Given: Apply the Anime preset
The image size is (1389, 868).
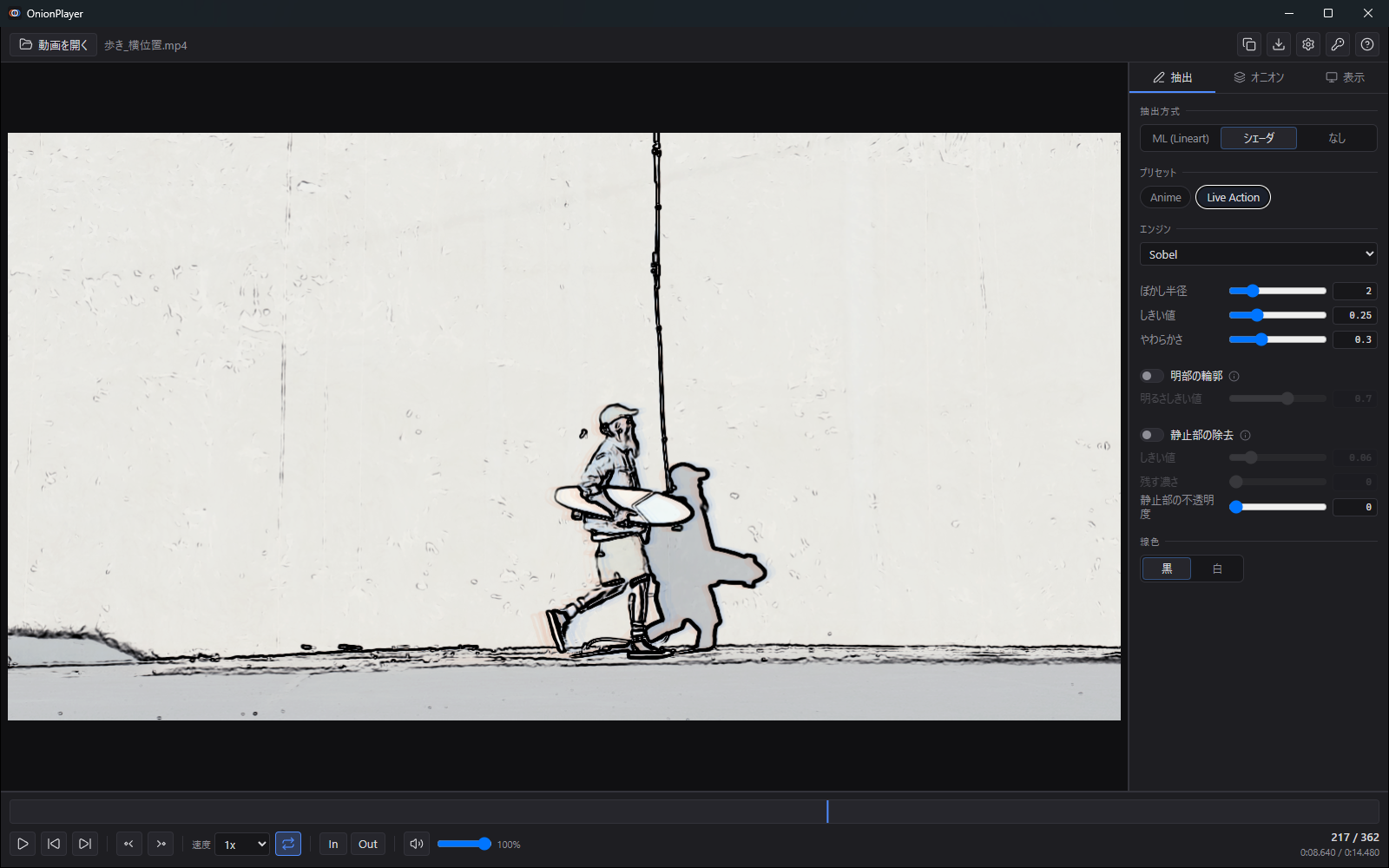Looking at the screenshot, I should [1165, 197].
